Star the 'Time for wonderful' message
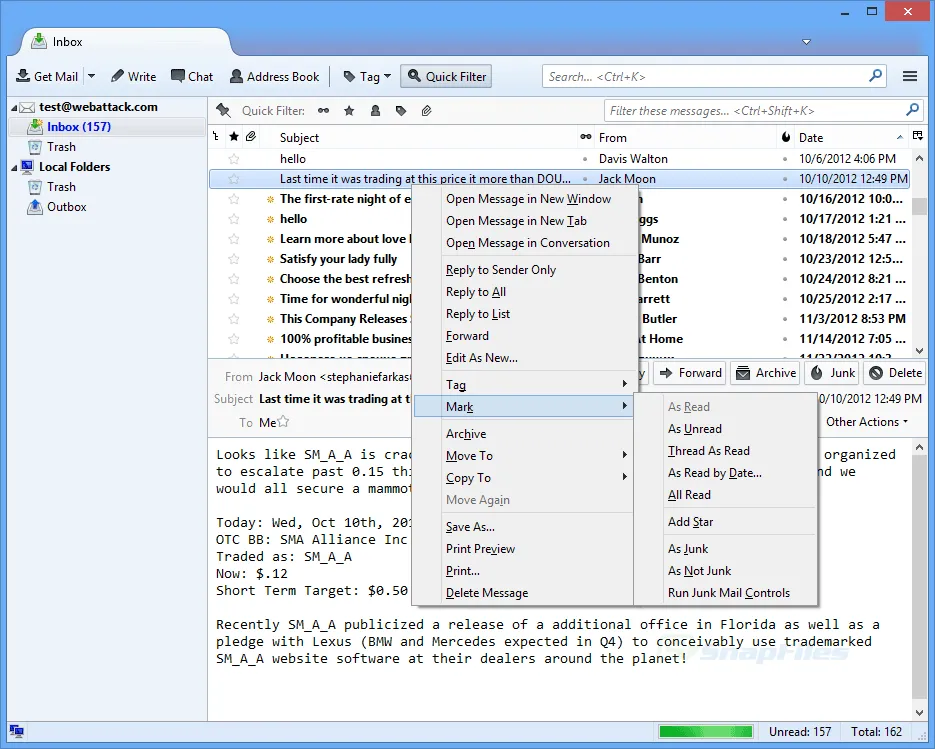Viewport: 935px width, 749px height. pos(234,299)
